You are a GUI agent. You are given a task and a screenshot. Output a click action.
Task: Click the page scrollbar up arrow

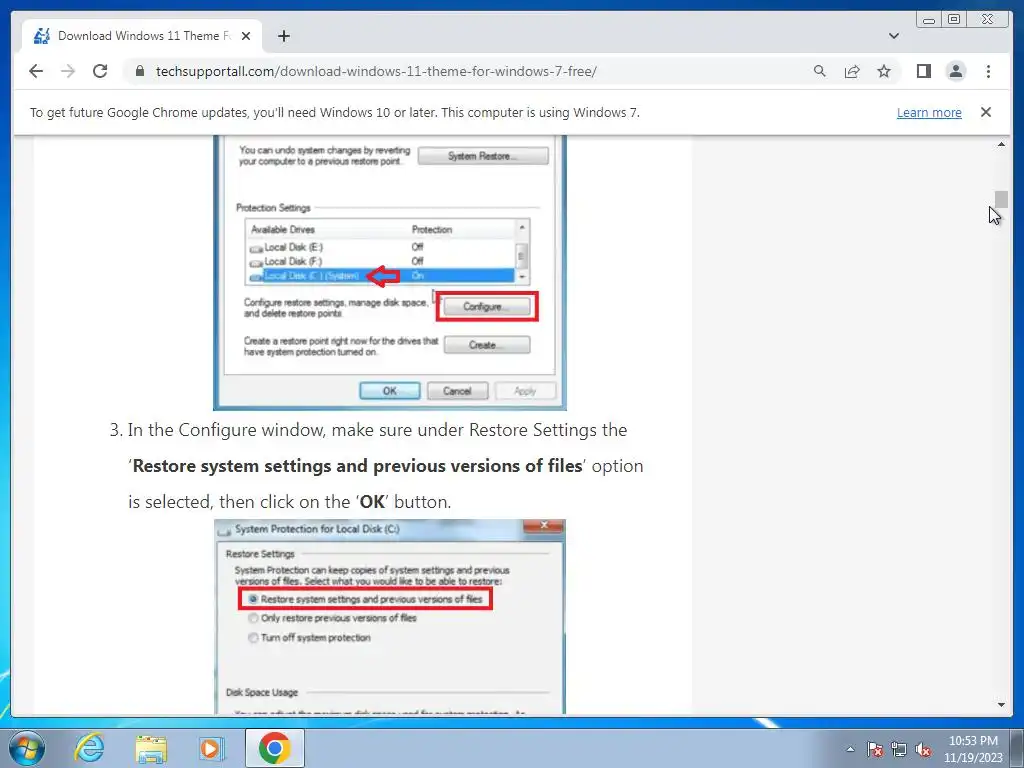click(x=1001, y=144)
